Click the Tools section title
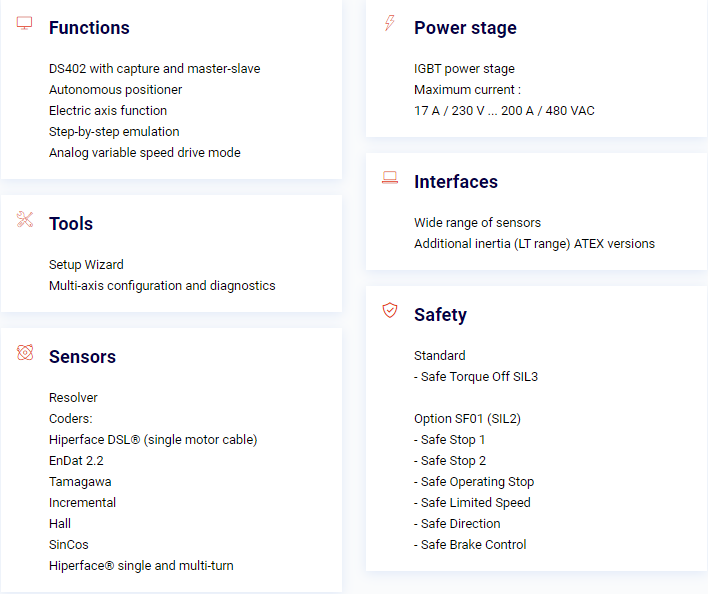The height and width of the screenshot is (594, 708). 71,224
